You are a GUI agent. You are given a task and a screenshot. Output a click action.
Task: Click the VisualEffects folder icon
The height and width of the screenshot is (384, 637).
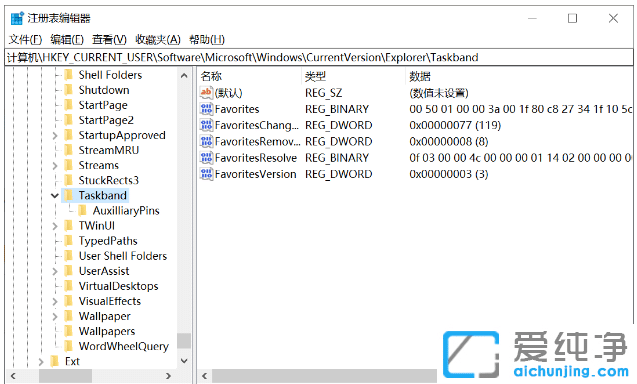[x=69, y=301]
